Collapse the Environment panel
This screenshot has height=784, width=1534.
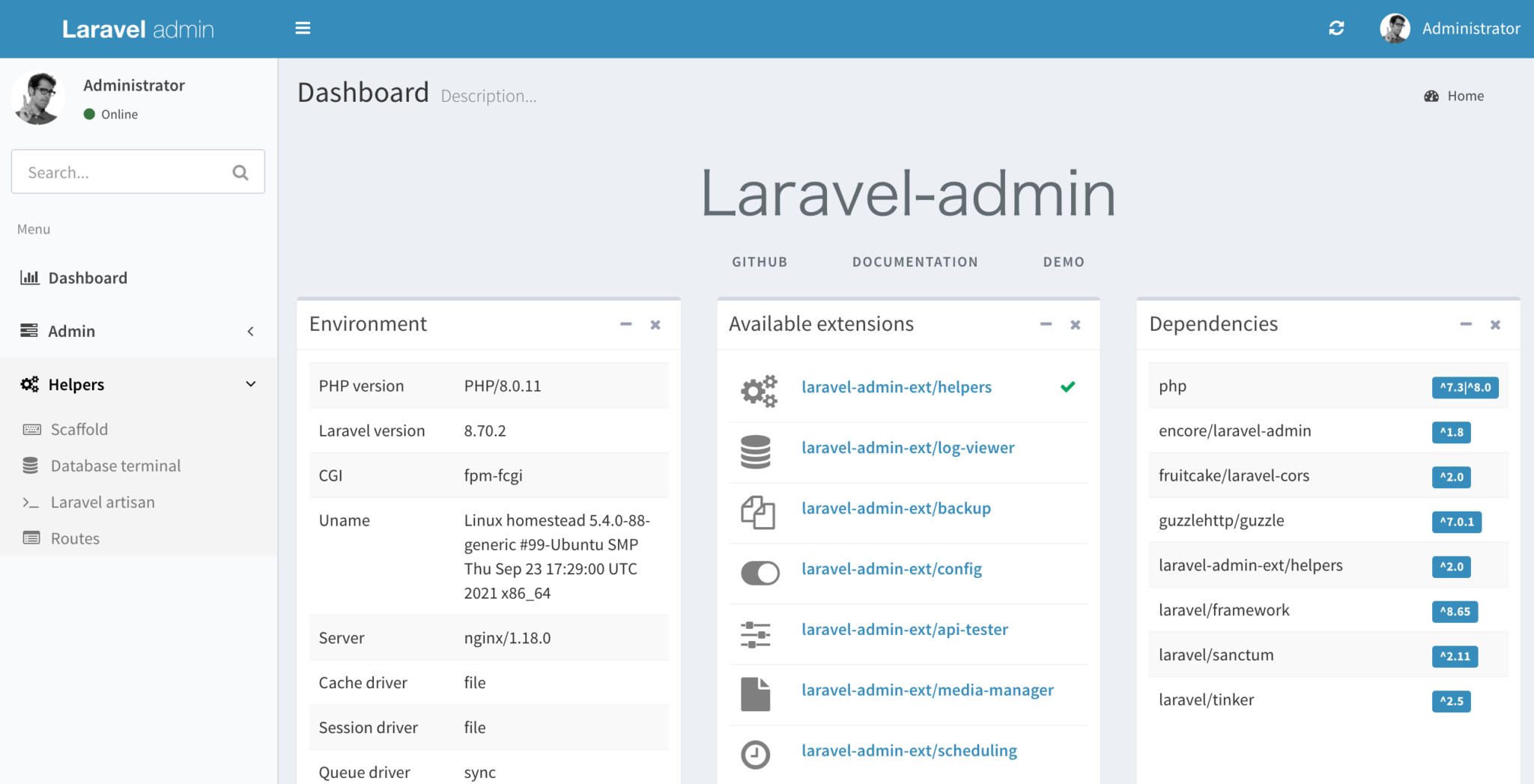(x=626, y=324)
